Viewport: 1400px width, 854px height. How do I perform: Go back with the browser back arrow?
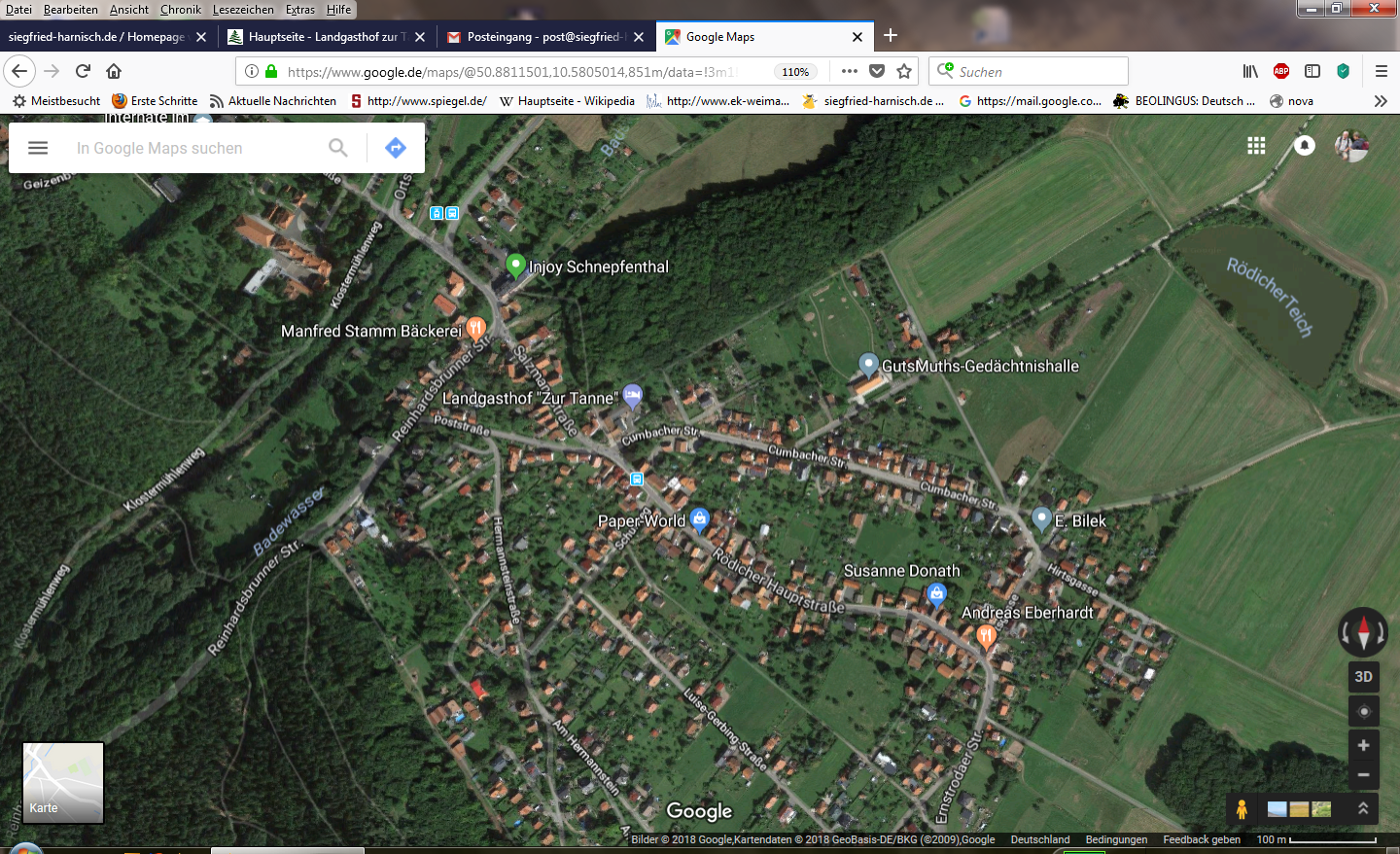(19, 71)
